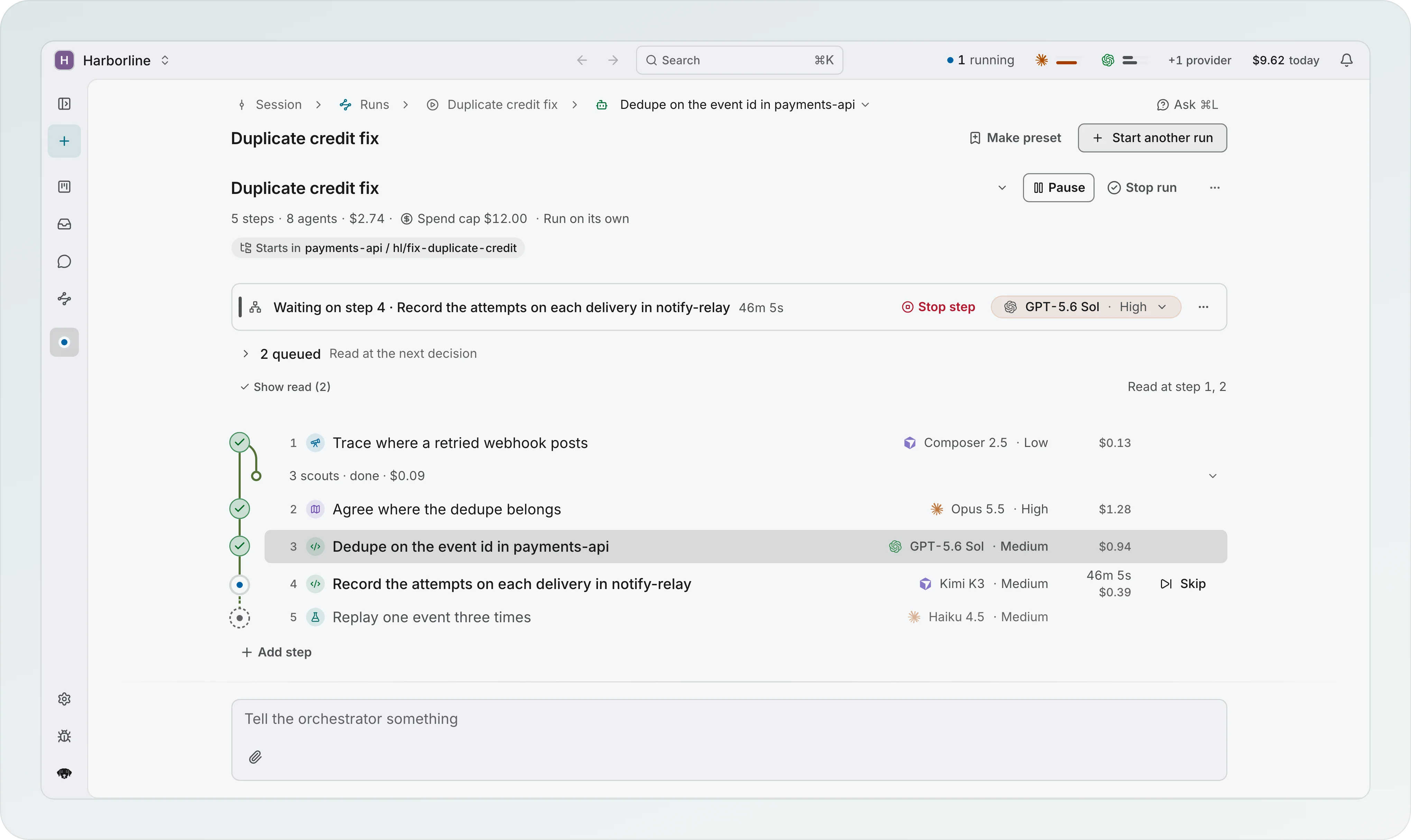Click the Anthropic provider usage indicator in top bar

1057,60
